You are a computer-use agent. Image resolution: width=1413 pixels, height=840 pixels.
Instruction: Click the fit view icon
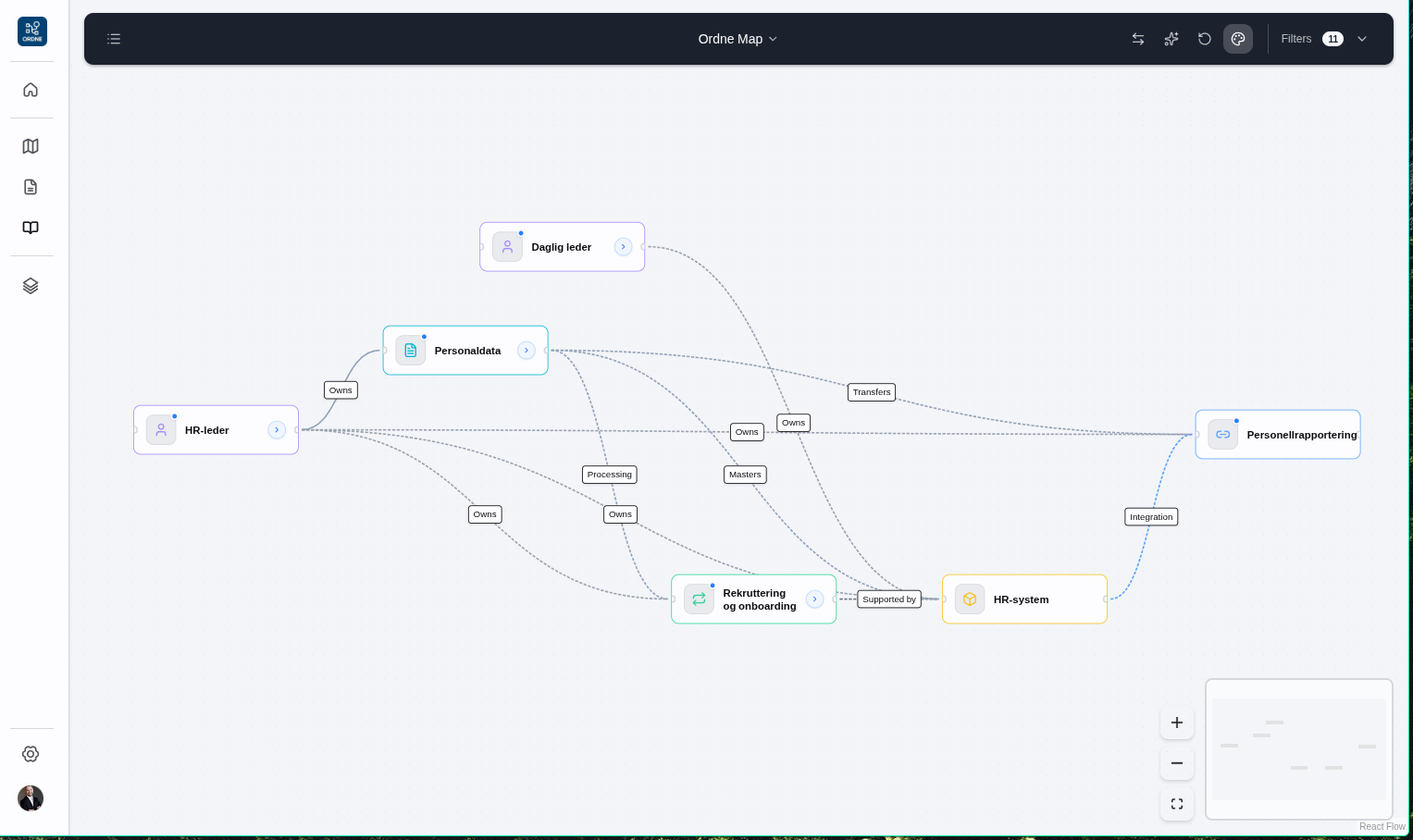(x=1177, y=804)
